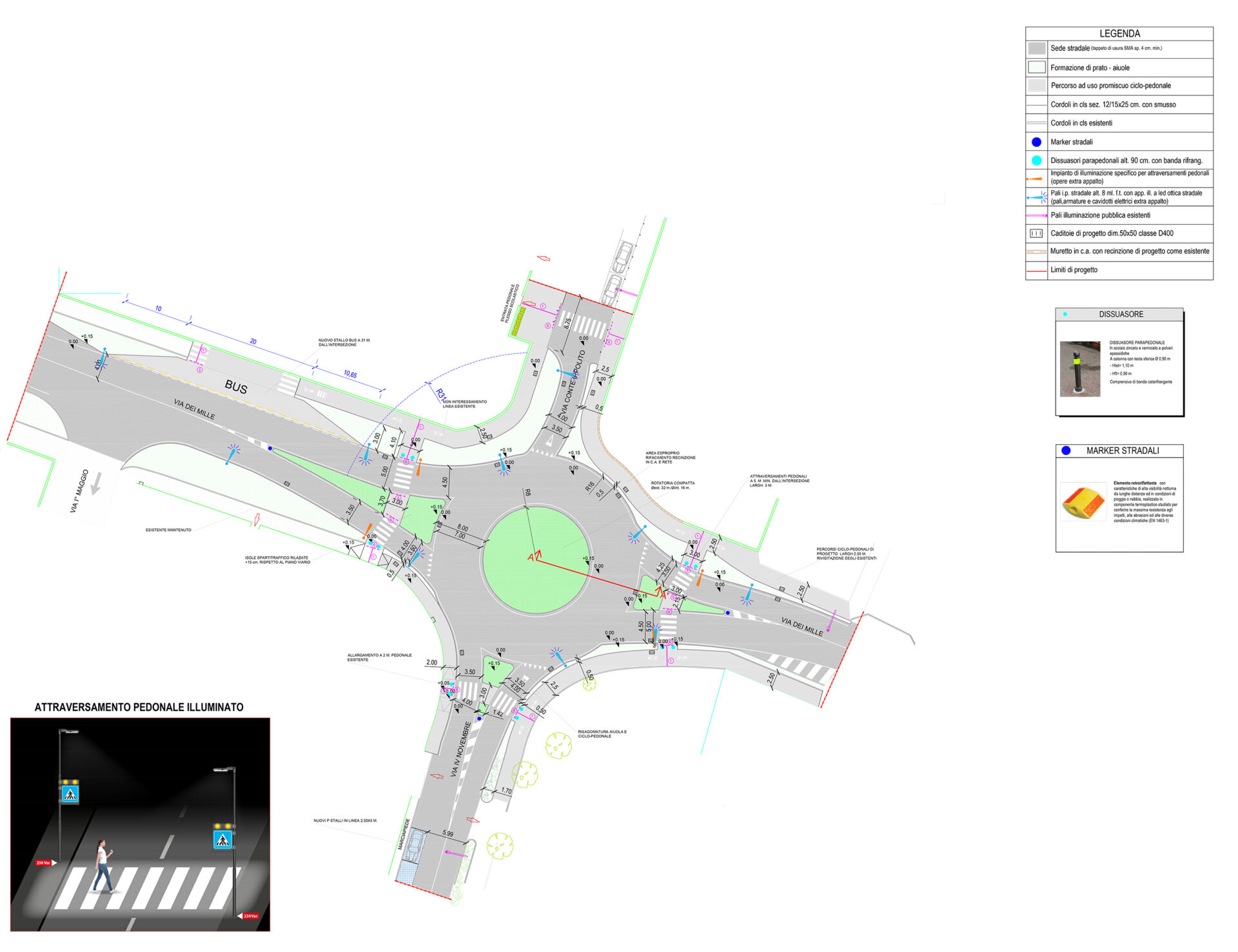1238x952 pixels.
Task: Click the magenta existing light pole legend symbol
Action: (x=1036, y=215)
